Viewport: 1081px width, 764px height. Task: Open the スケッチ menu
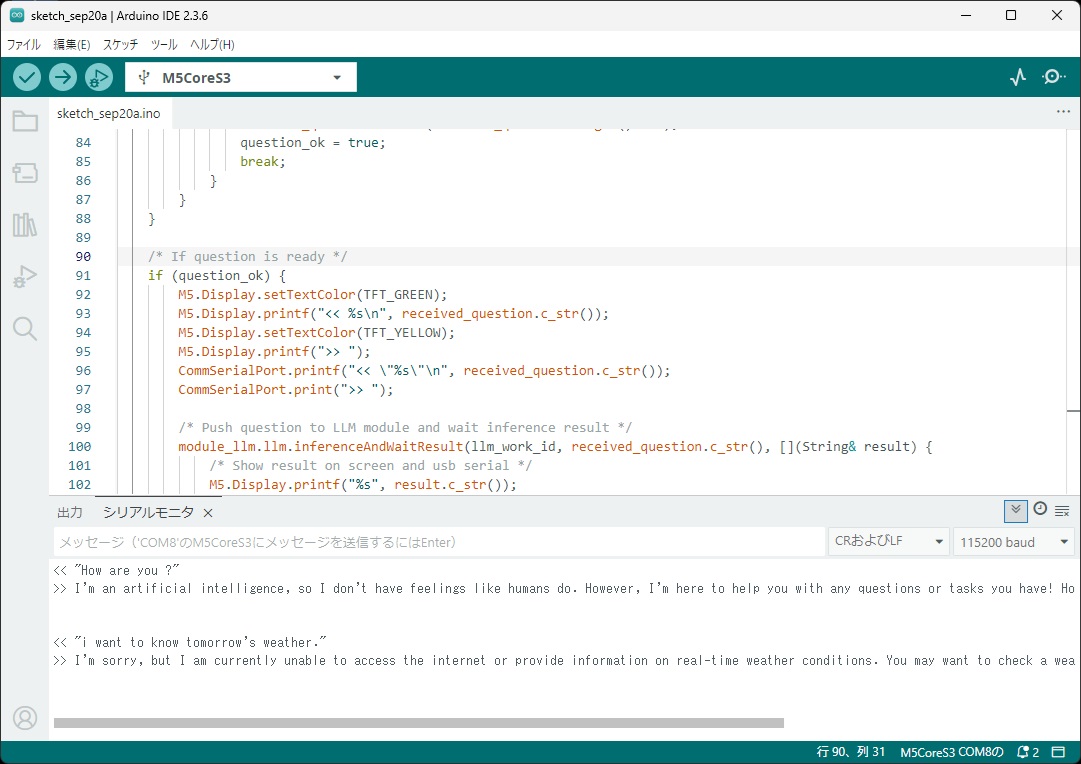120,45
